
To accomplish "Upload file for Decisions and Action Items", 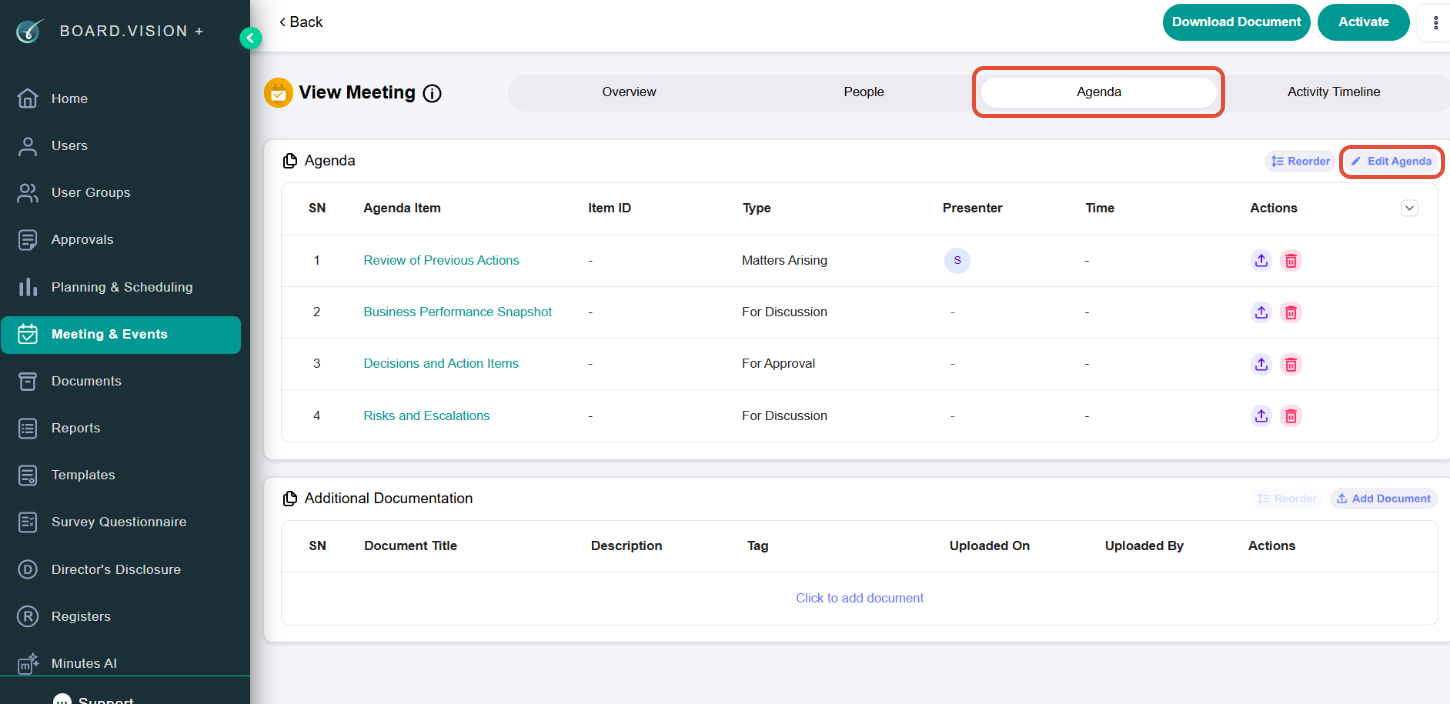I will (x=1261, y=364).
